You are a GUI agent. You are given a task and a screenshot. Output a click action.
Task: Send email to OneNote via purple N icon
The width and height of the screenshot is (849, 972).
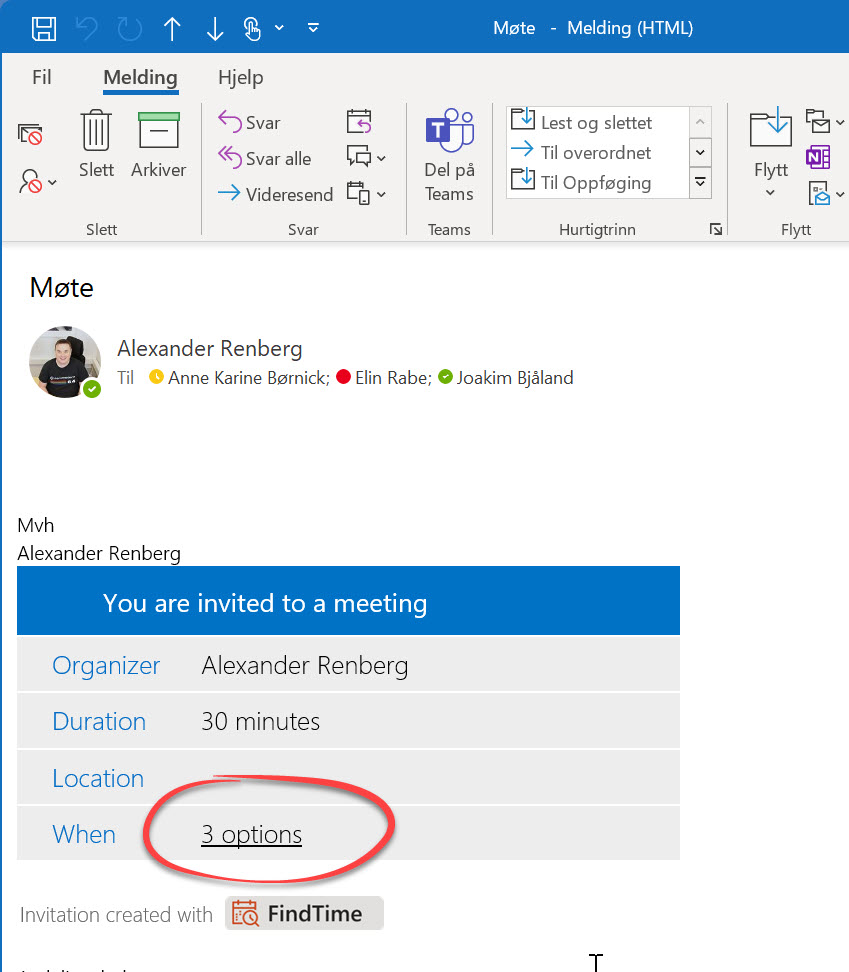(x=819, y=157)
